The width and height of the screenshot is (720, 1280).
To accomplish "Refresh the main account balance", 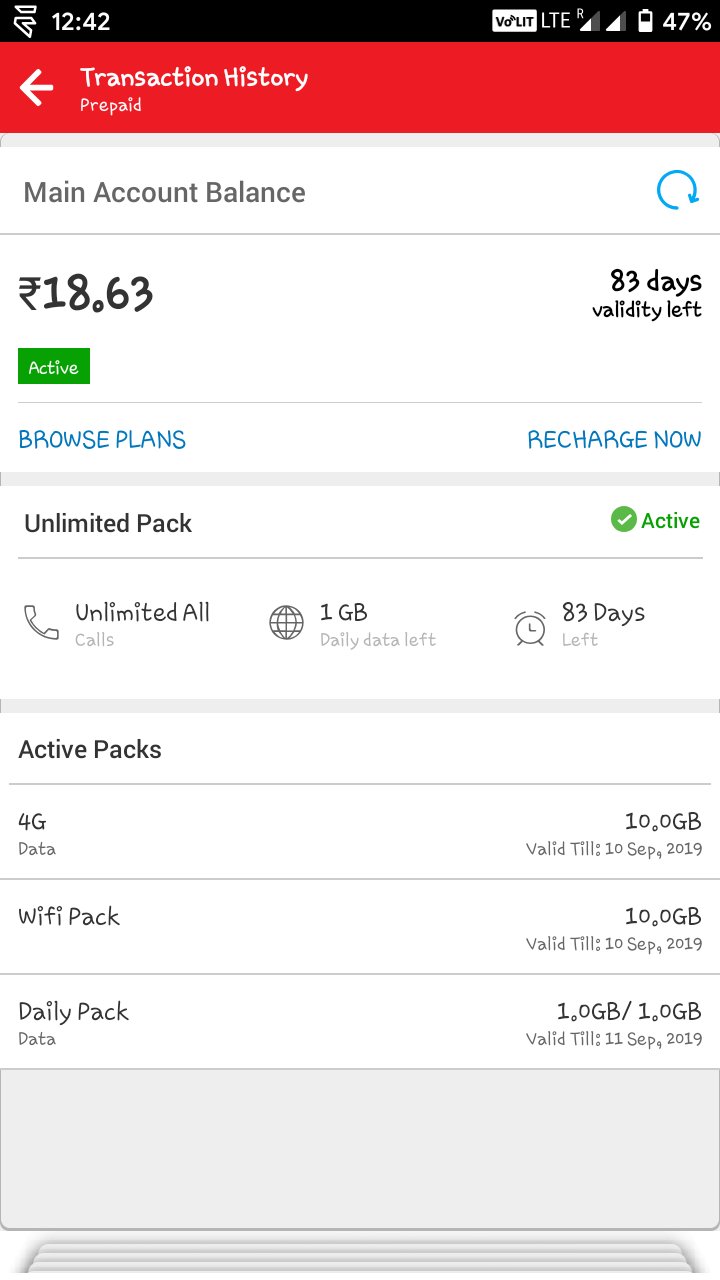I will coord(677,190).
